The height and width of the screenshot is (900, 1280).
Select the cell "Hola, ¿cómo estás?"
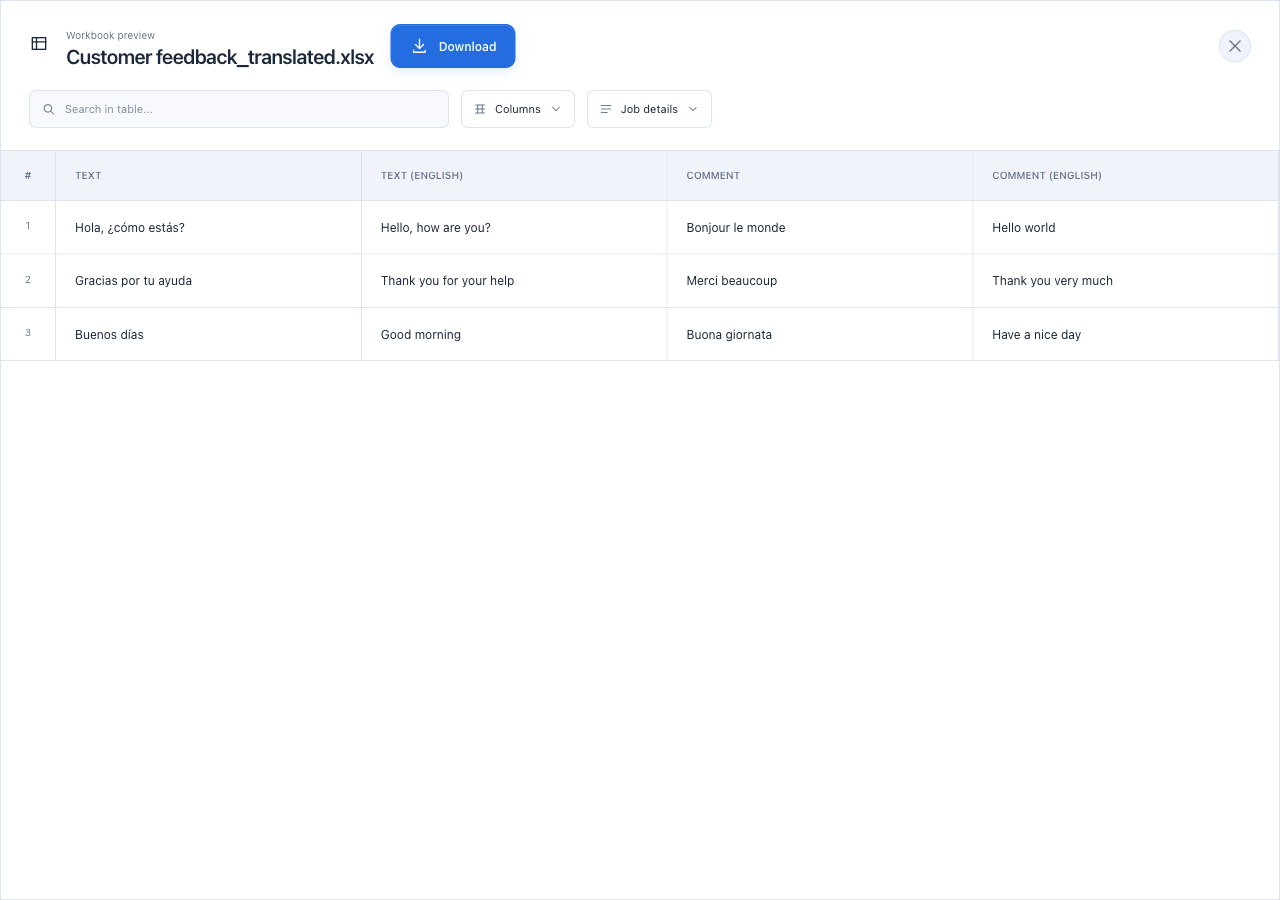tap(208, 228)
